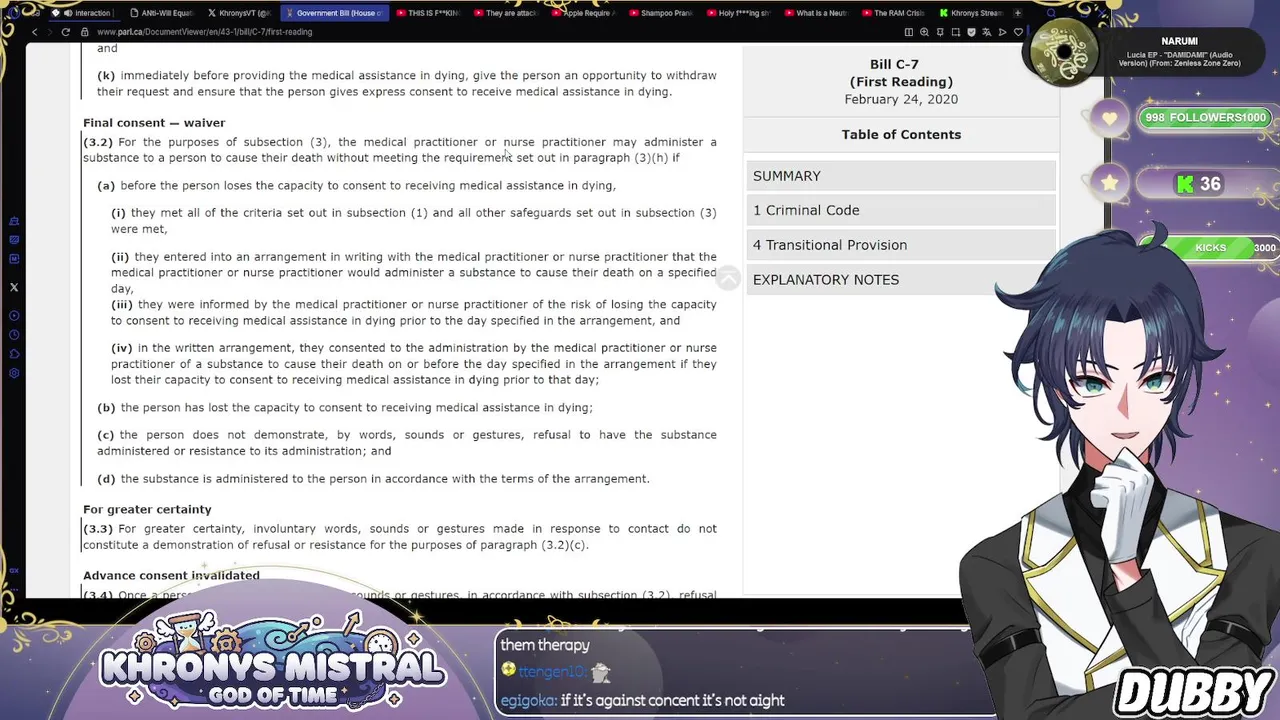This screenshot has height=720, width=1280.
Task: Click the scroll-to-top circle button beside document
Action: coord(729,279)
